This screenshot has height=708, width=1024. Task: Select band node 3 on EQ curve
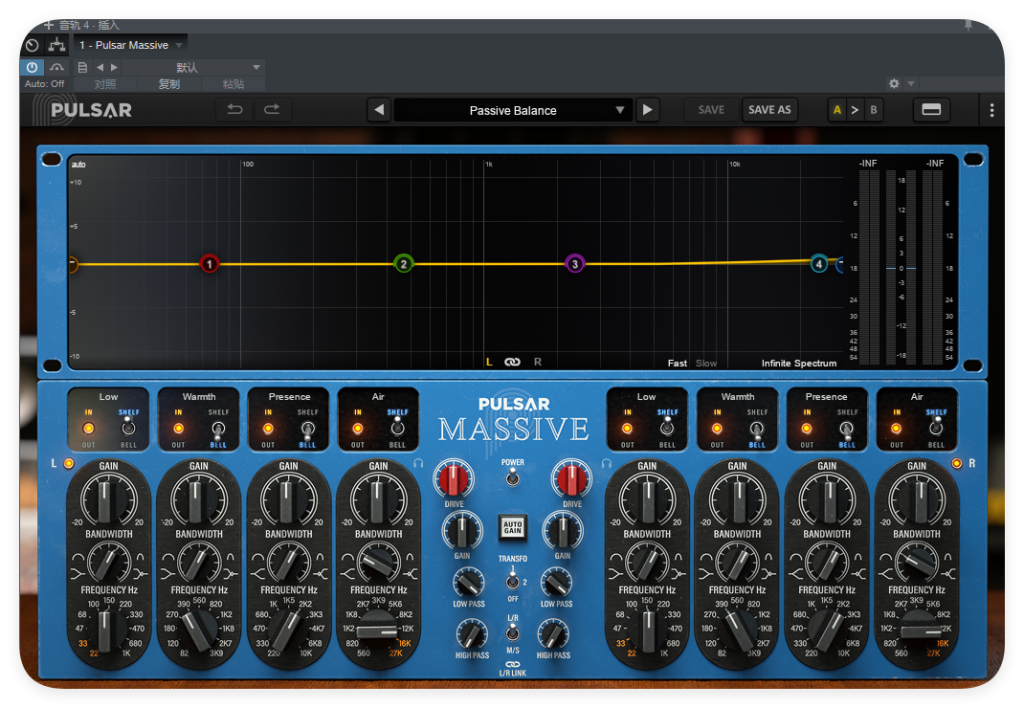(x=575, y=264)
